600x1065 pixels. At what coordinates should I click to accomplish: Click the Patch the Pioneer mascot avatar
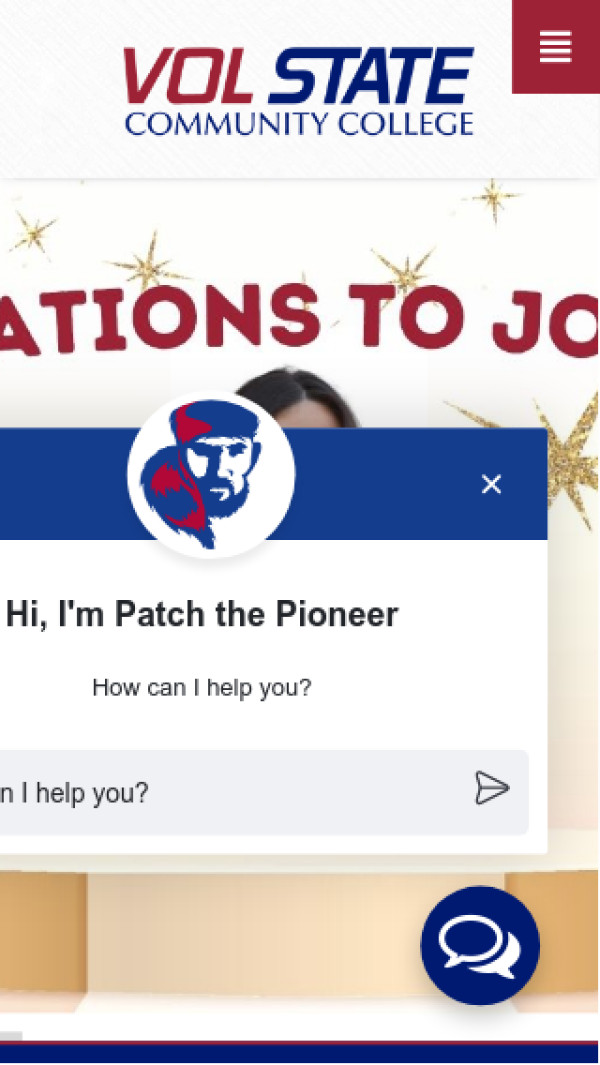point(211,475)
